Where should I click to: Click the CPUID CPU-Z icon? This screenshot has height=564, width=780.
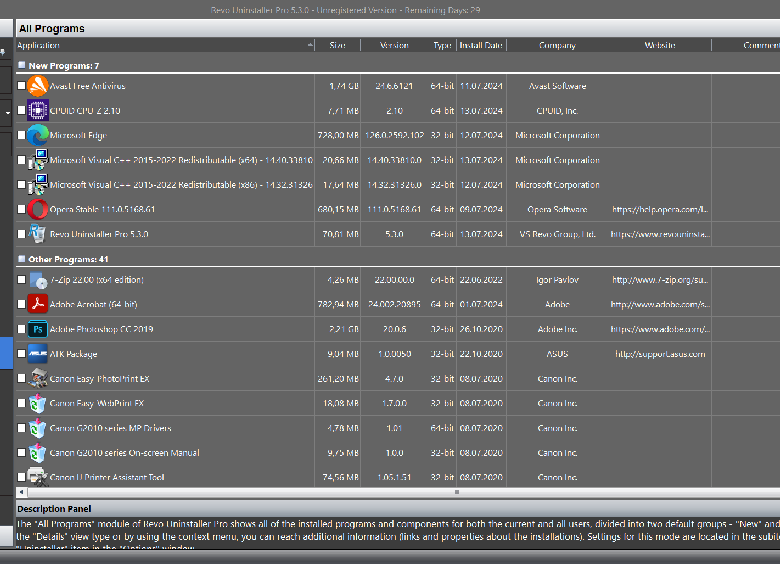pyautogui.click(x=37, y=110)
